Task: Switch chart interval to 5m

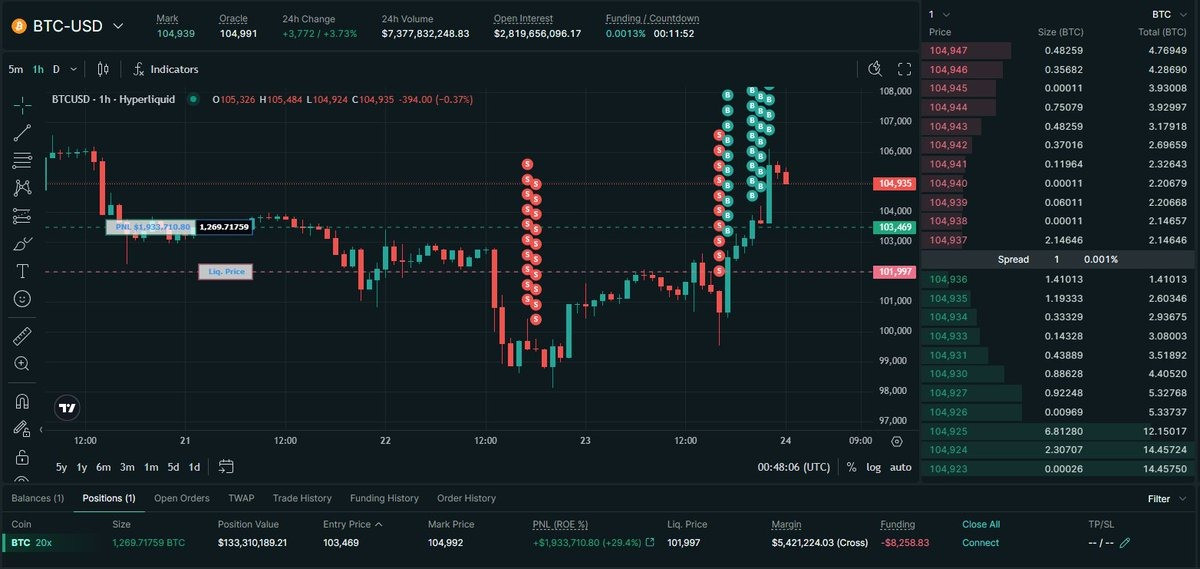Action: click(x=16, y=69)
